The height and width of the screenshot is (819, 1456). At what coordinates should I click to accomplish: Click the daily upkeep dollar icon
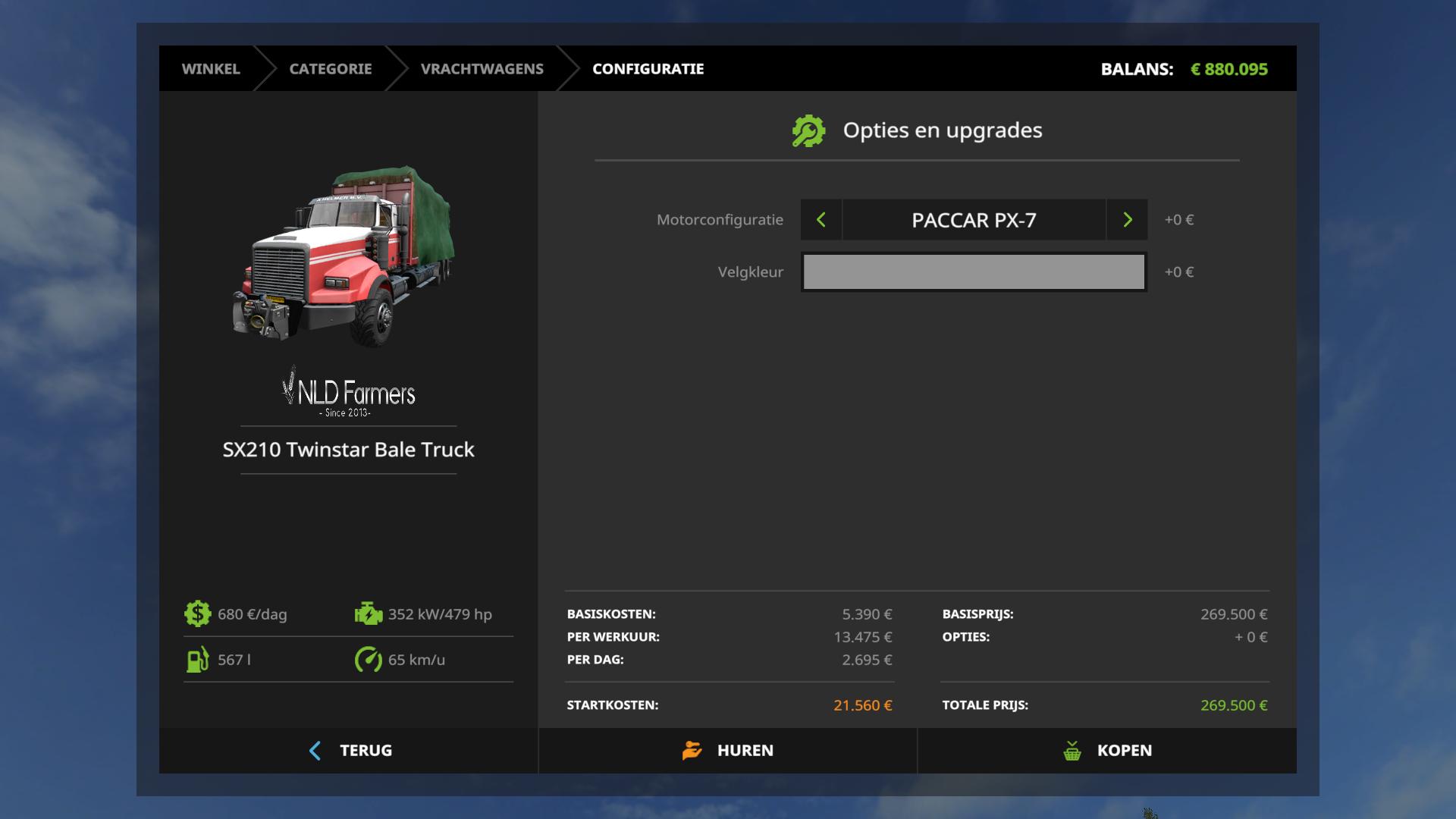pos(197,613)
